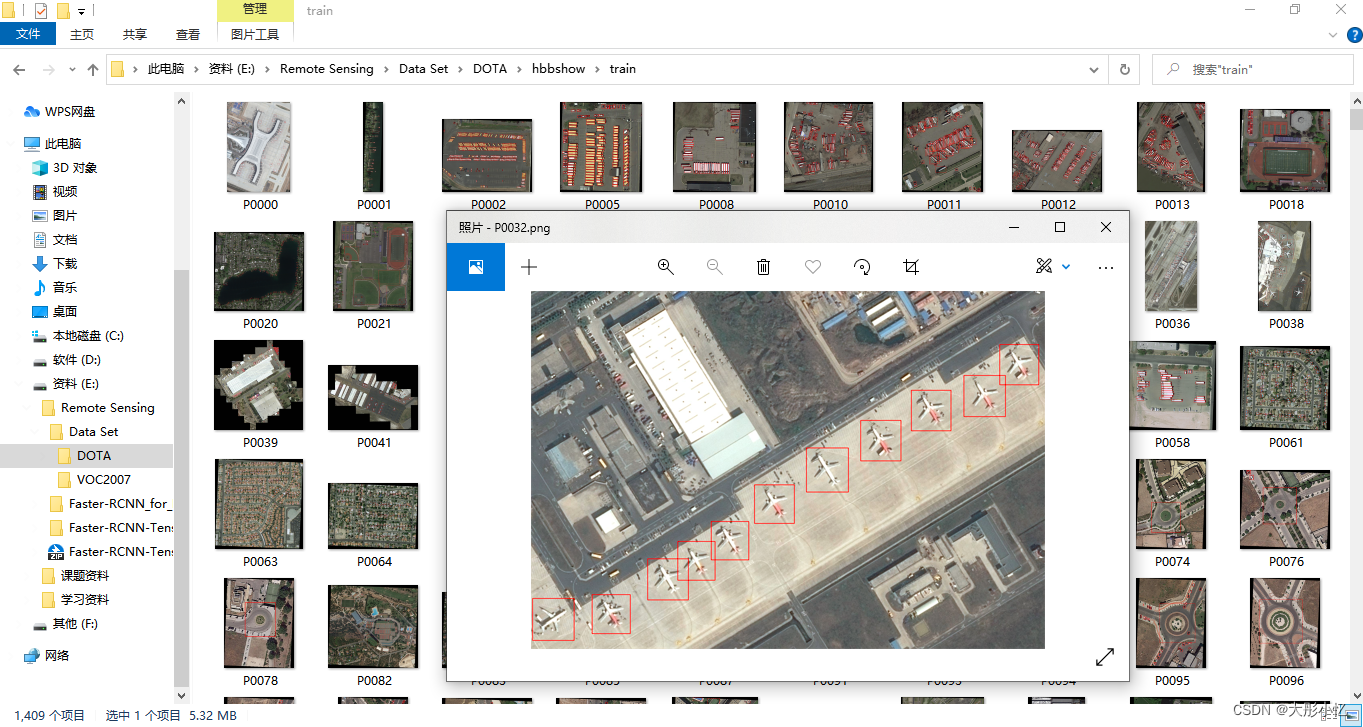This screenshot has width=1363, height=727.
Task: Maximize the Photos window P0032.png
Action: (1060, 227)
